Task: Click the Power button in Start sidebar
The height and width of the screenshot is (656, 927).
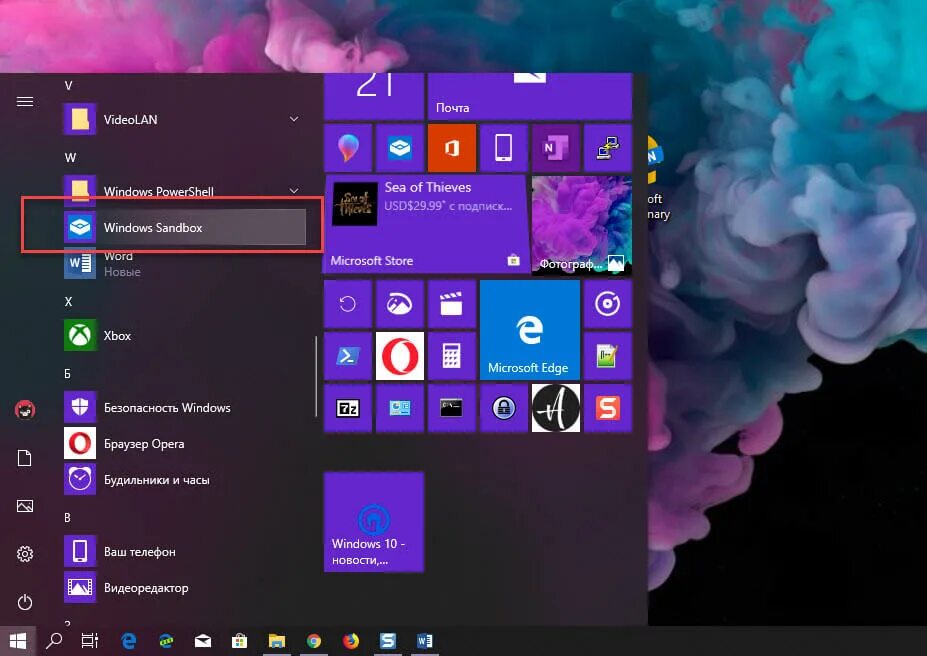Action: (25, 602)
